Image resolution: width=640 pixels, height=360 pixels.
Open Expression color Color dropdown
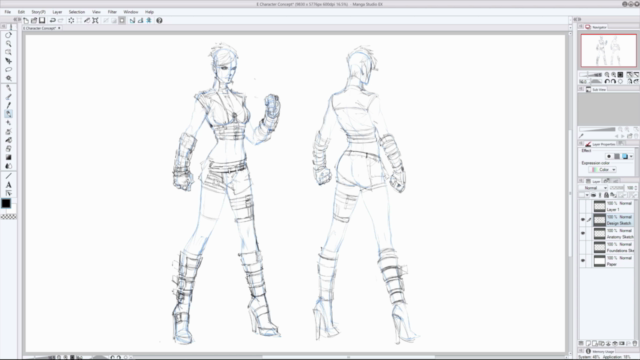[602, 169]
